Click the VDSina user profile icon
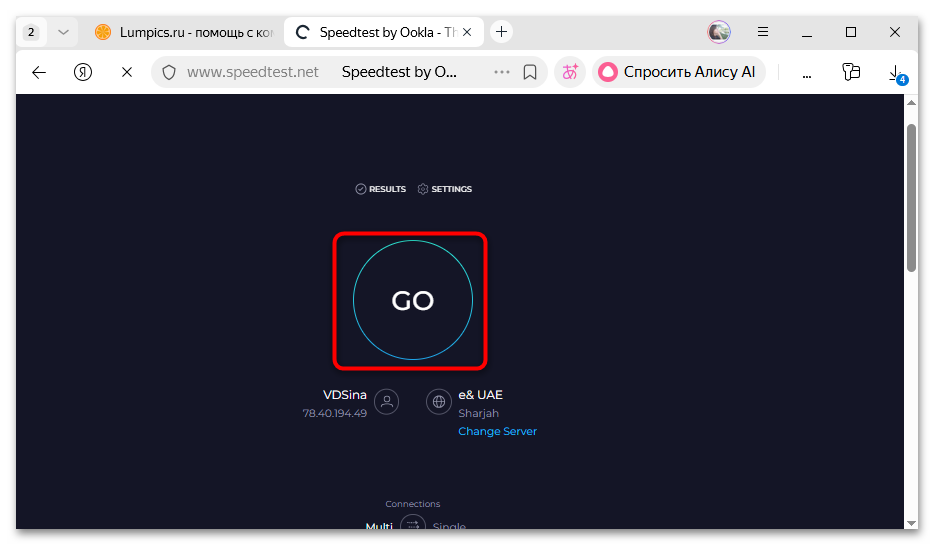 tap(387, 401)
